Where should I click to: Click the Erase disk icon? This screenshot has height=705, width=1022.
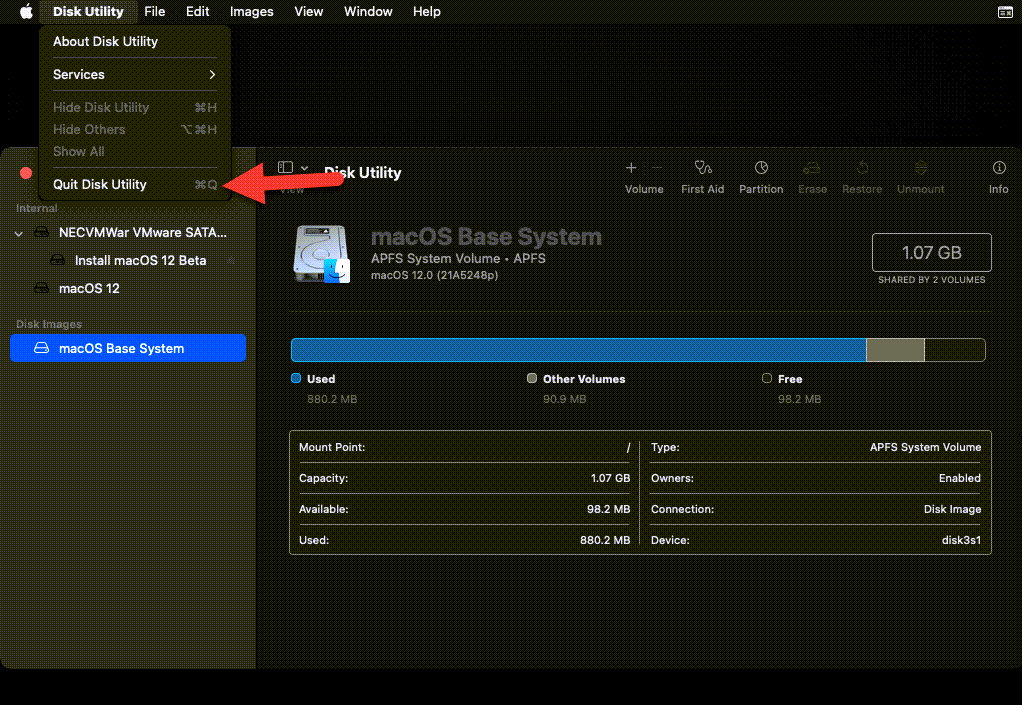point(812,168)
